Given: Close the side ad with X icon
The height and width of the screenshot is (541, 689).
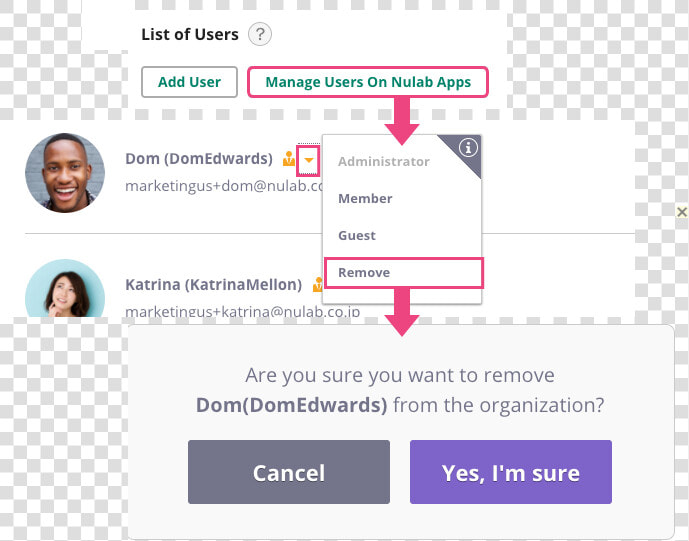Looking at the screenshot, I should pos(682,212).
